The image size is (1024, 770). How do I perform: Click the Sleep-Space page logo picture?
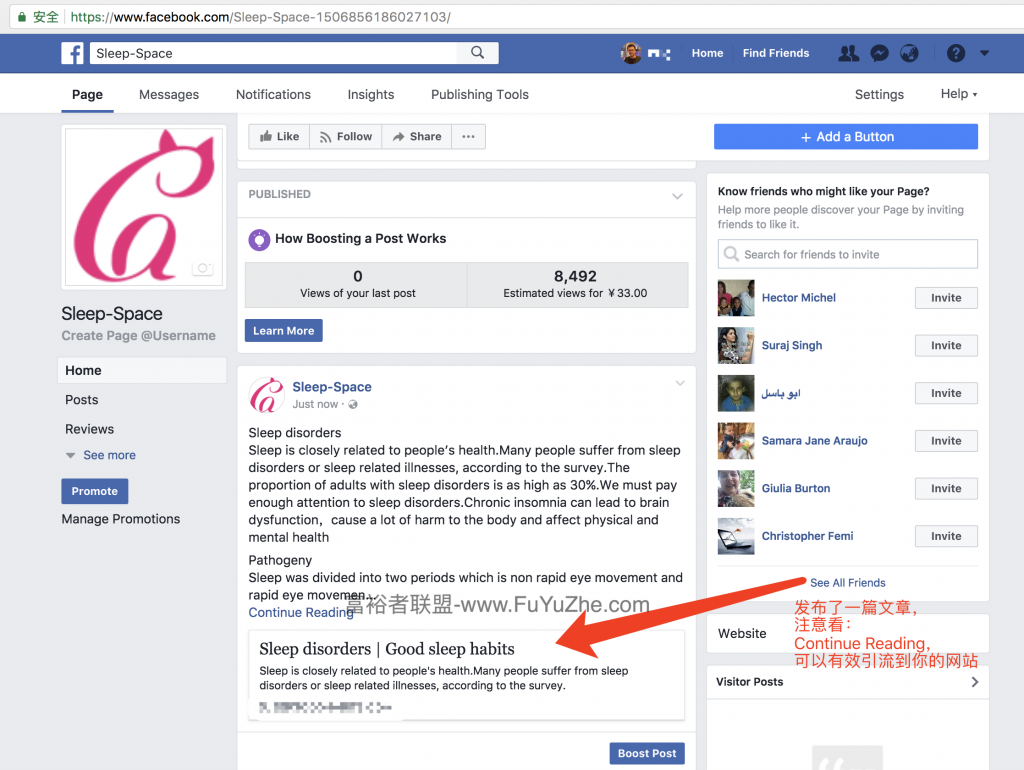click(x=144, y=207)
